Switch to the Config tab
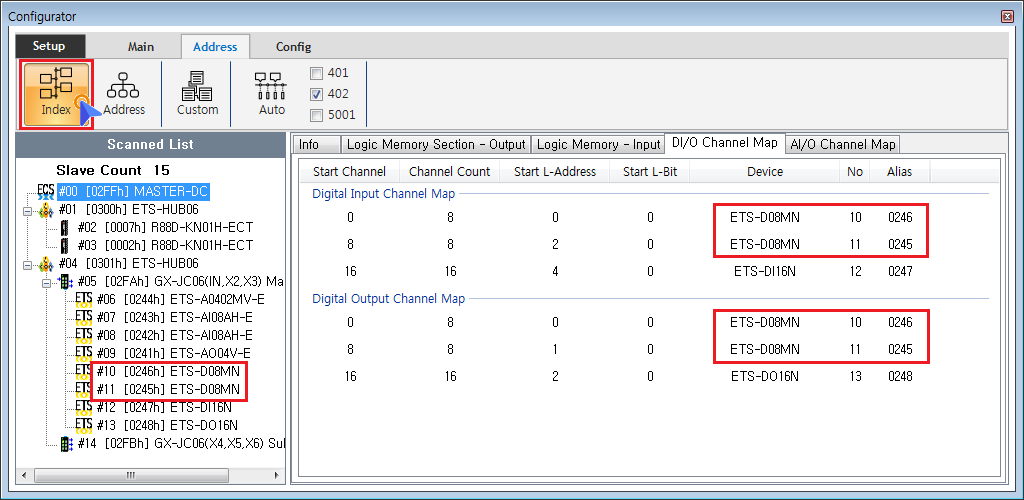Image resolution: width=1024 pixels, height=500 pixels. click(293, 47)
